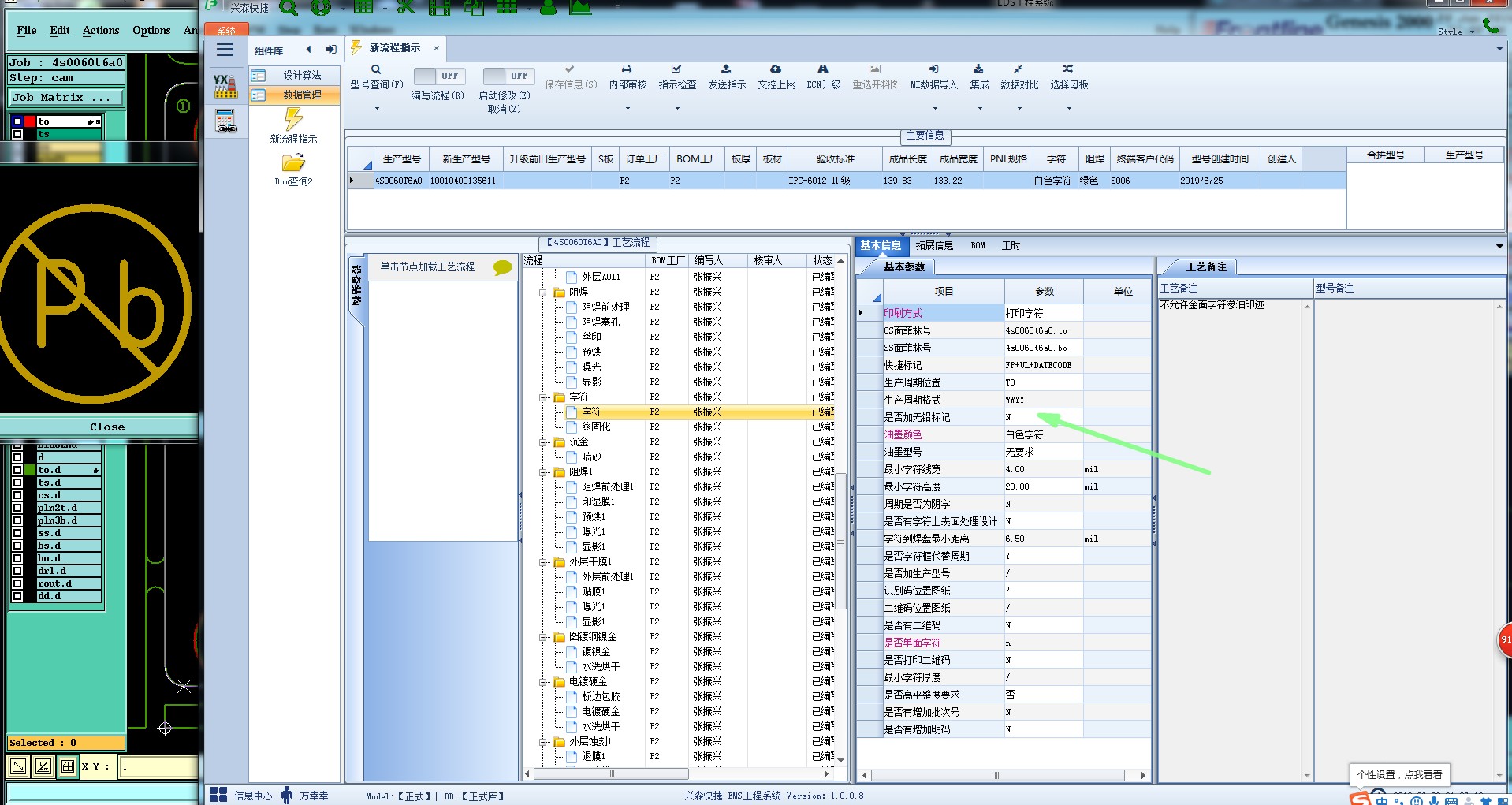
Task: Switch to the 拓展信息 tab
Action: [934, 245]
